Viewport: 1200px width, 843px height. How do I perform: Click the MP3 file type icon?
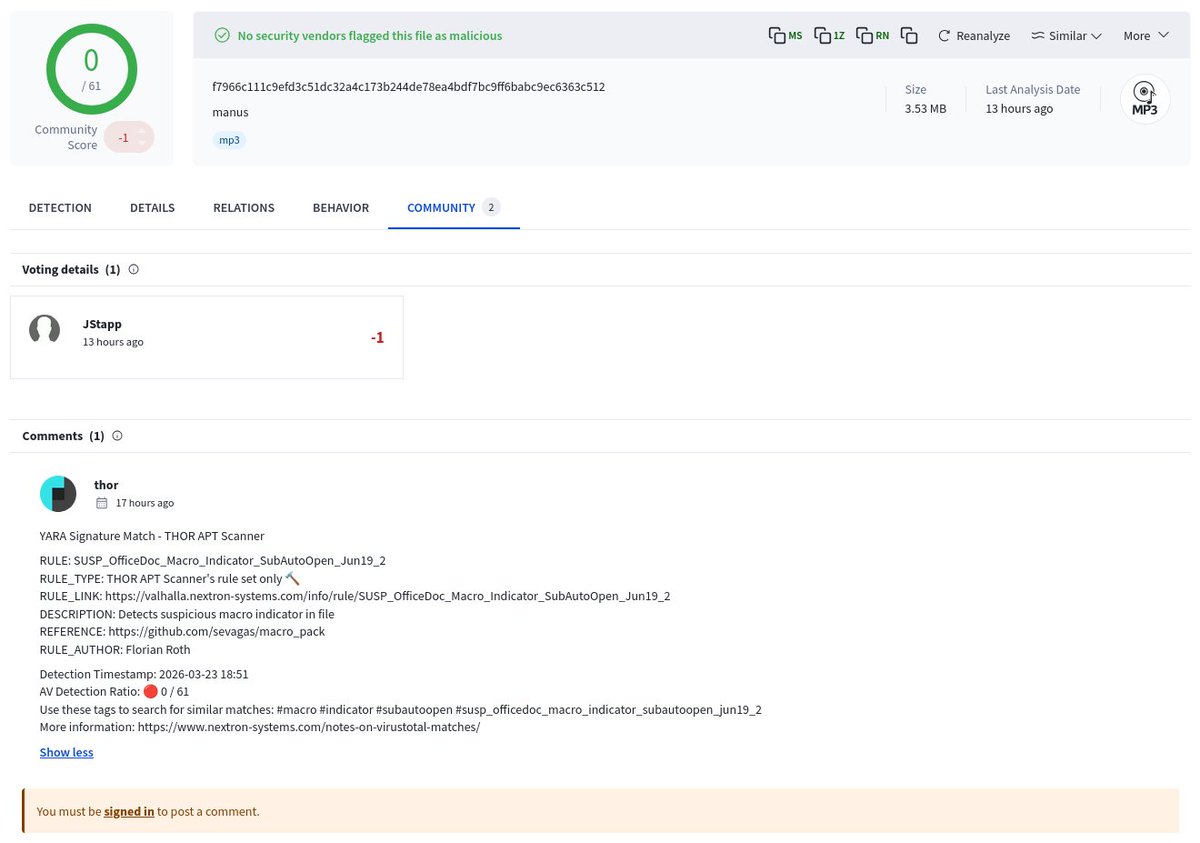point(1144,98)
